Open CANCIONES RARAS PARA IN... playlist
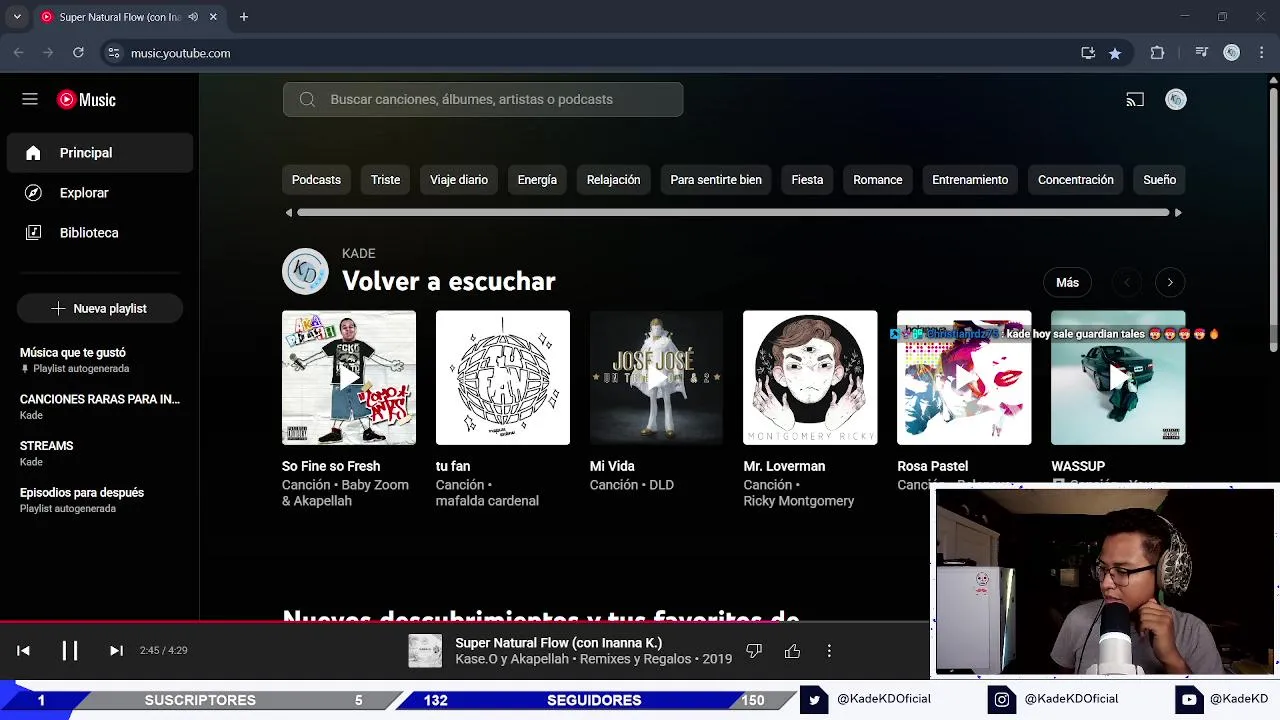This screenshot has width=1280, height=720. [100, 406]
